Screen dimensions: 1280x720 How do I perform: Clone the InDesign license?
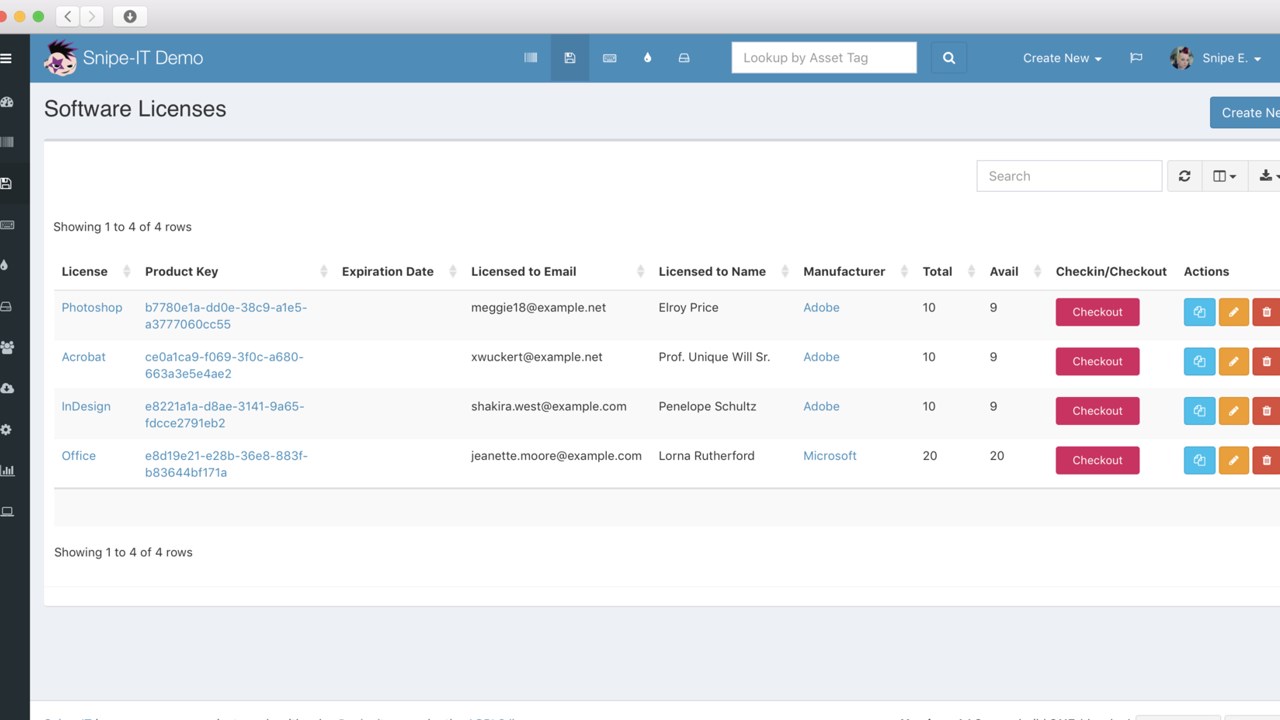coord(1199,411)
